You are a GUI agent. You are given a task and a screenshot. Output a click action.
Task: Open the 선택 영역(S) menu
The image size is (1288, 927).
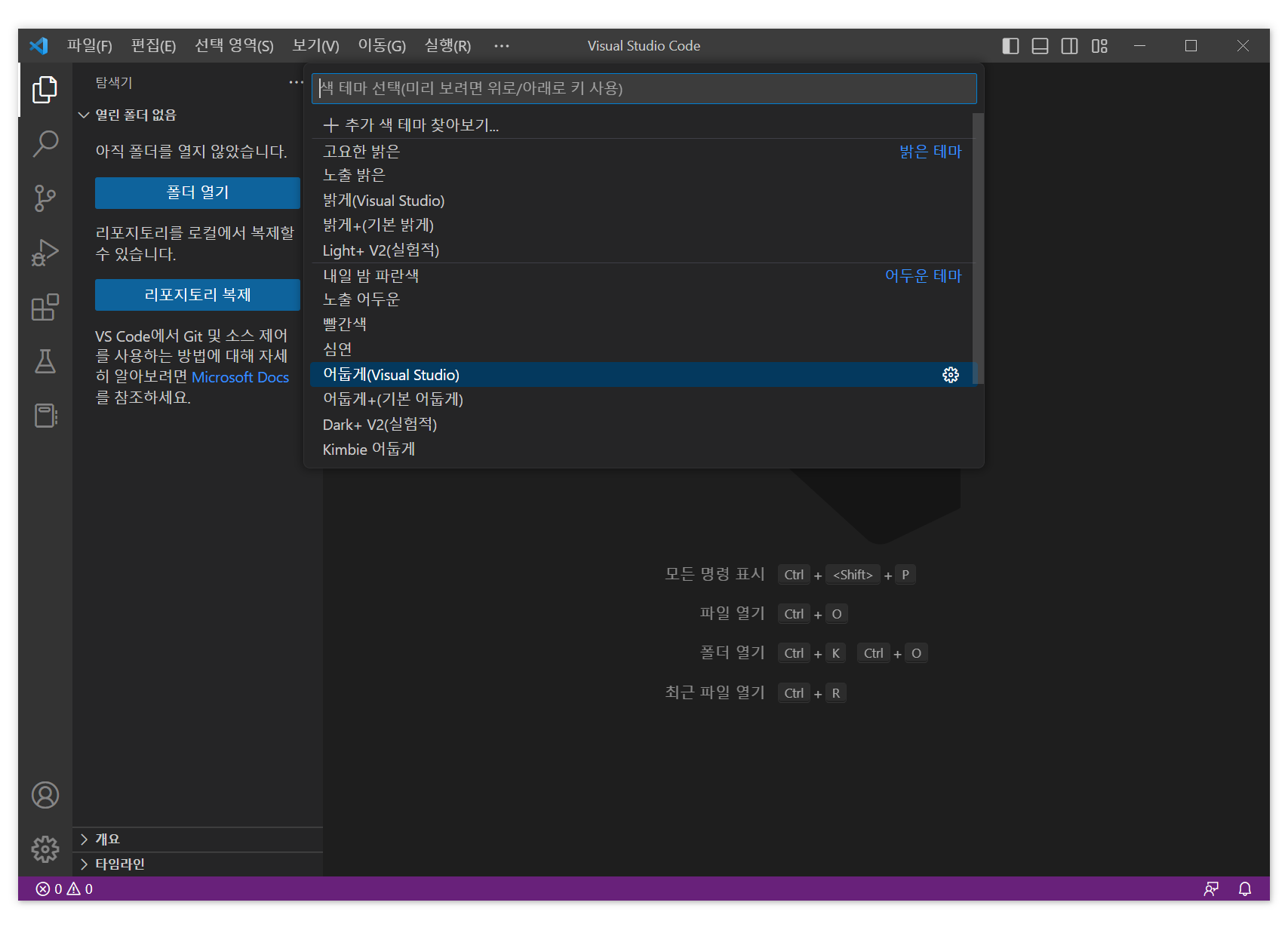pos(234,46)
